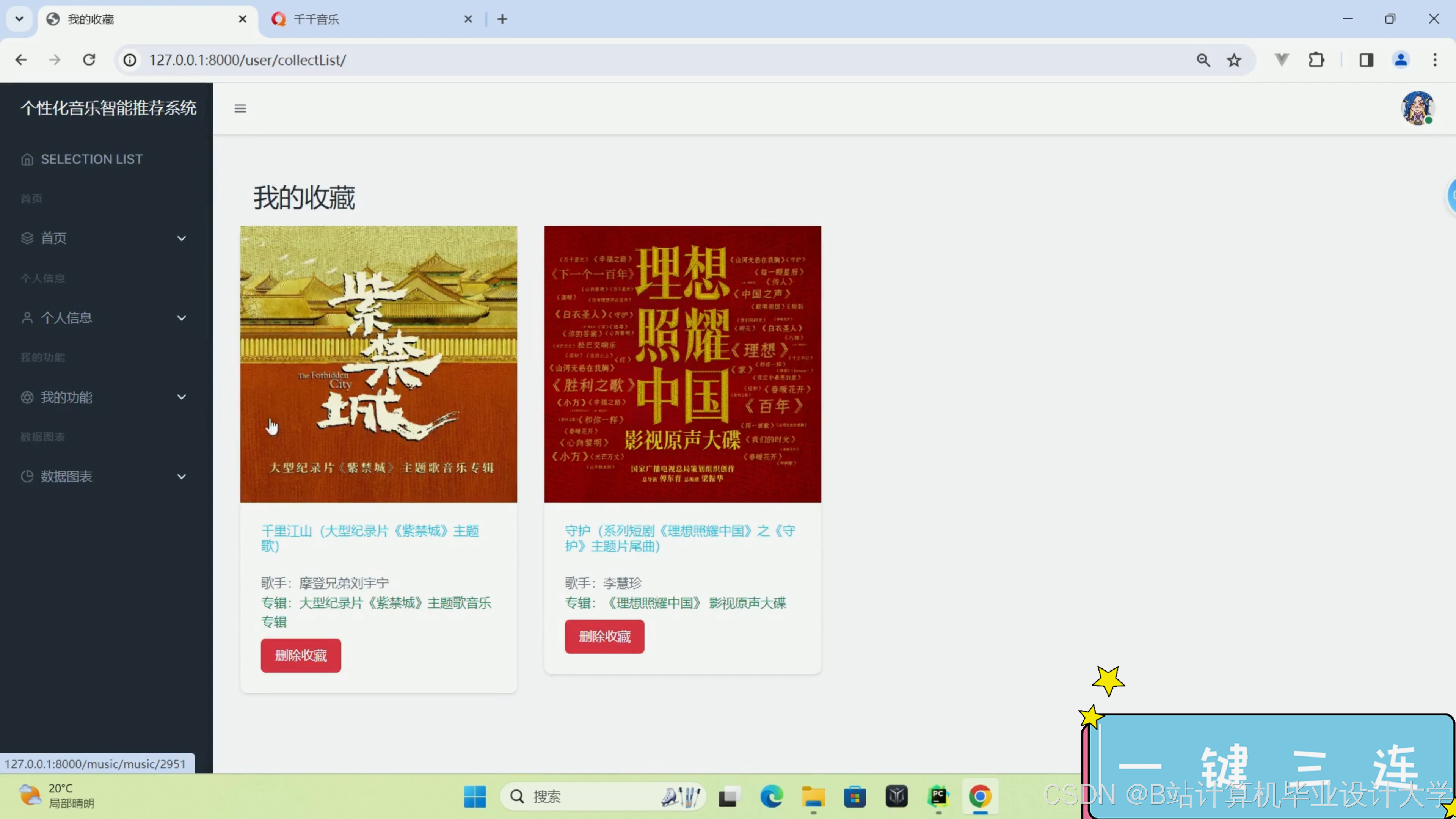Open the SELECTION LIST sidebar item
The height and width of the screenshot is (819, 1456).
coord(91,159)
